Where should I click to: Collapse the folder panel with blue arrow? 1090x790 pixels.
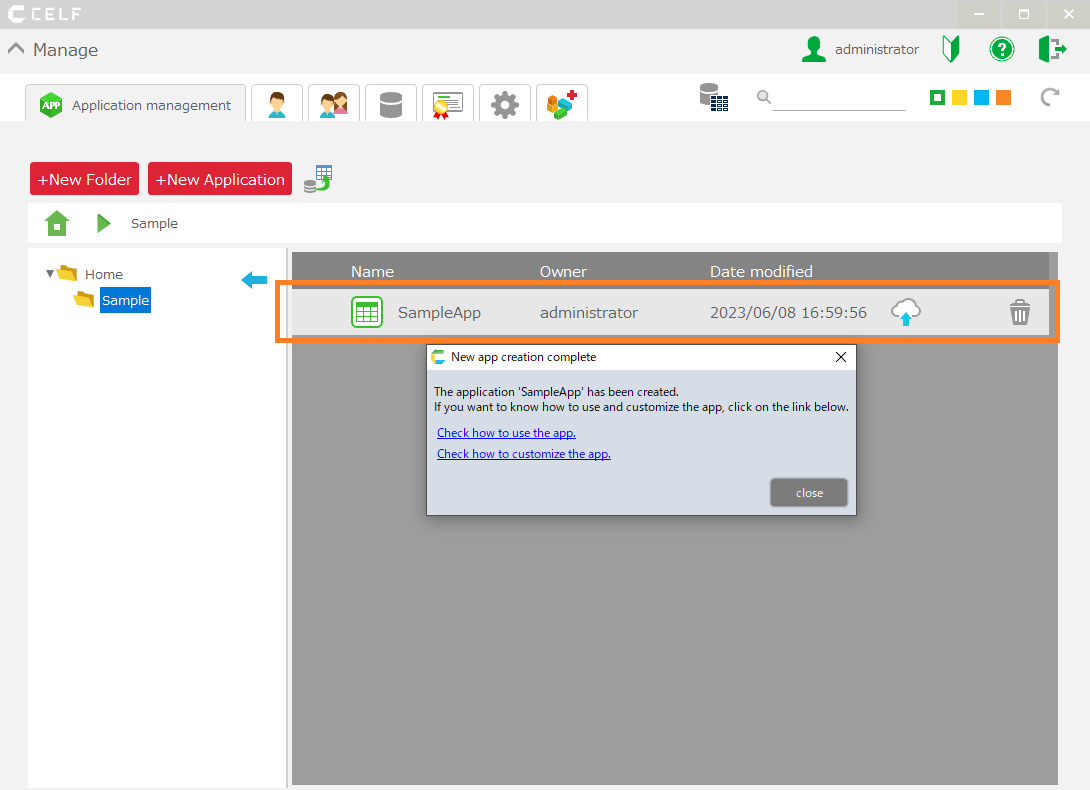click(254, 280)
